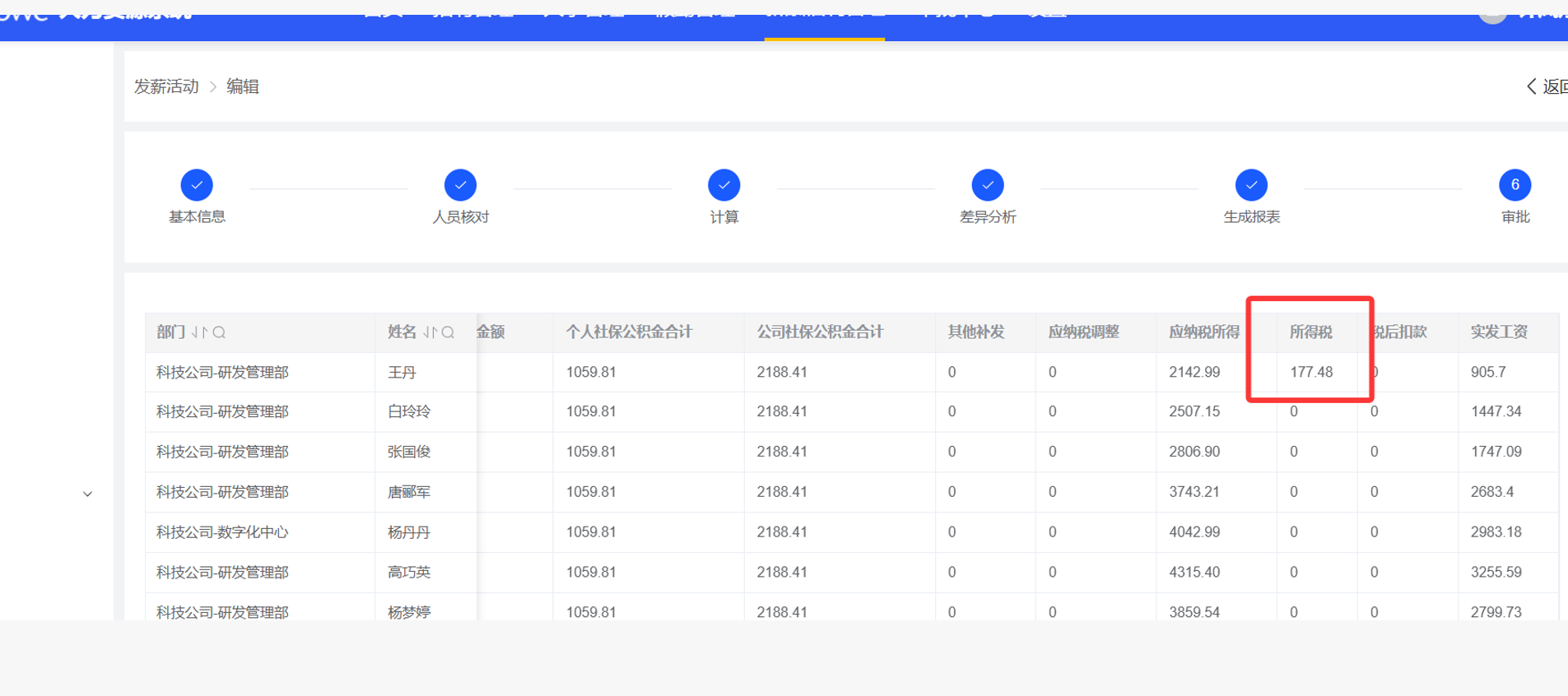Select the 人员核对 step checkmark circle
This screenshot has width=1568, height=696.
pos(460,185)
